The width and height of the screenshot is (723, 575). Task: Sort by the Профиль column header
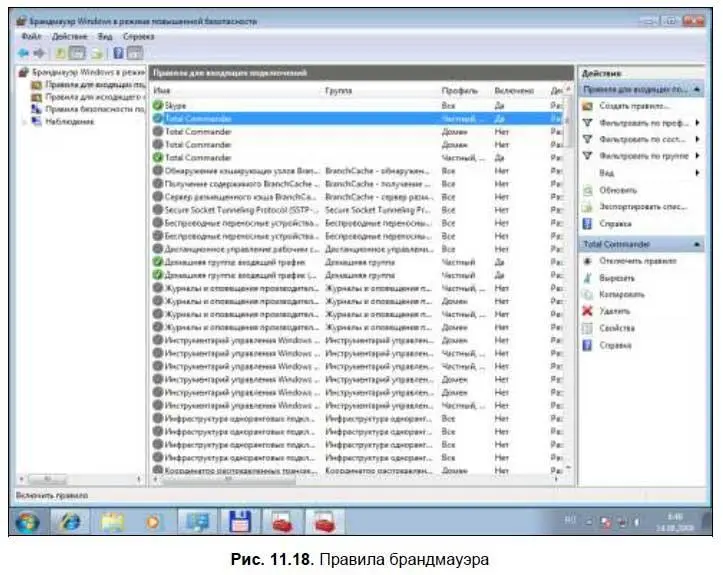[465, 91]
